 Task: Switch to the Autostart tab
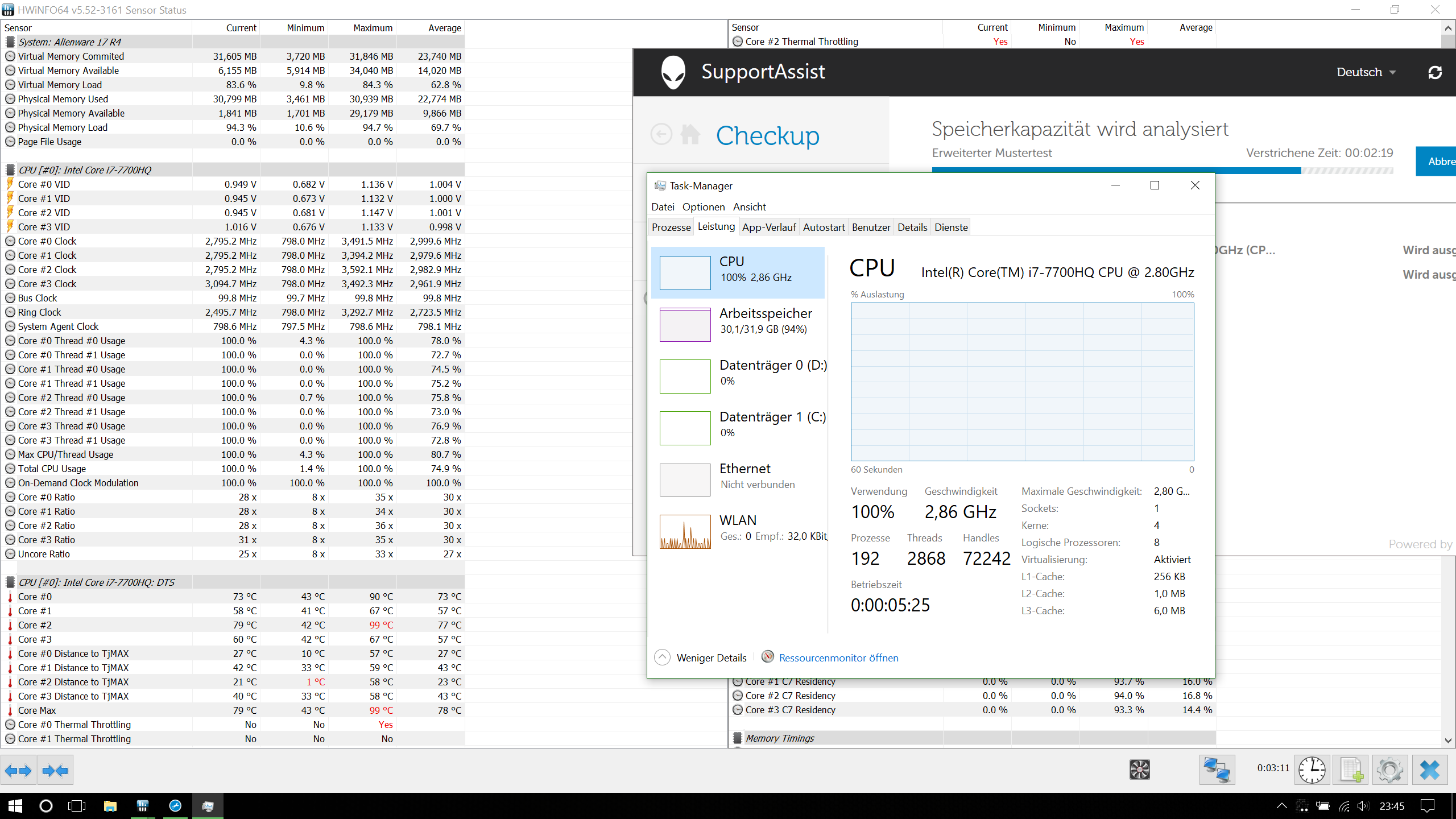point(824,227)
